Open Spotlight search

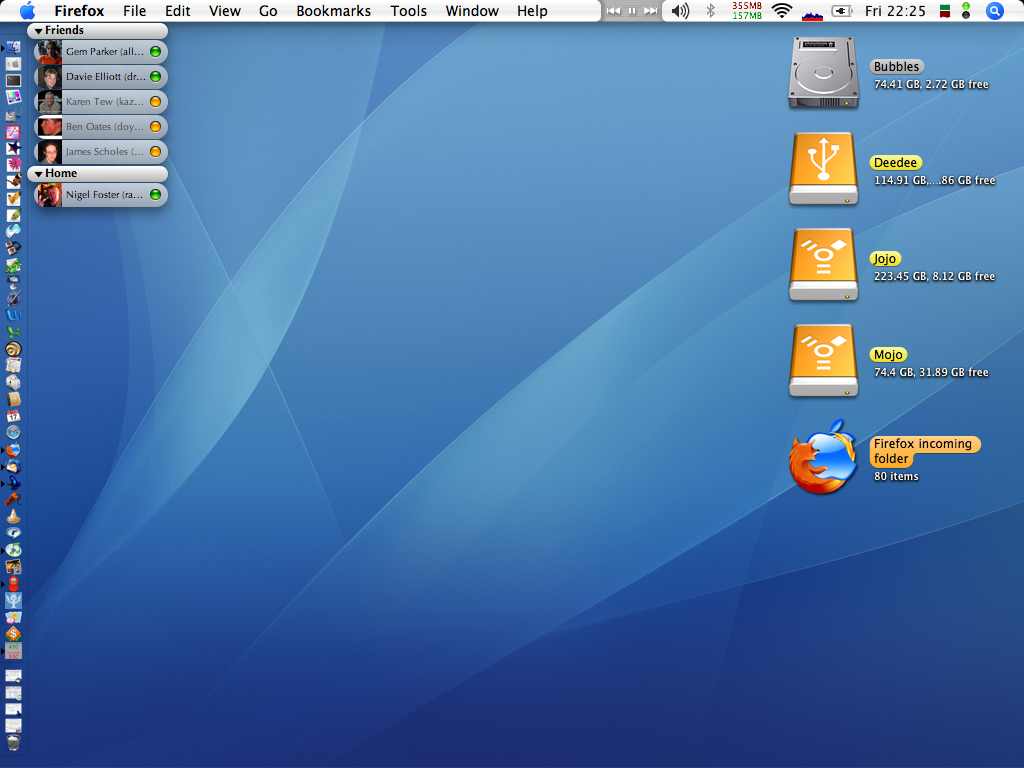[994, 11]
